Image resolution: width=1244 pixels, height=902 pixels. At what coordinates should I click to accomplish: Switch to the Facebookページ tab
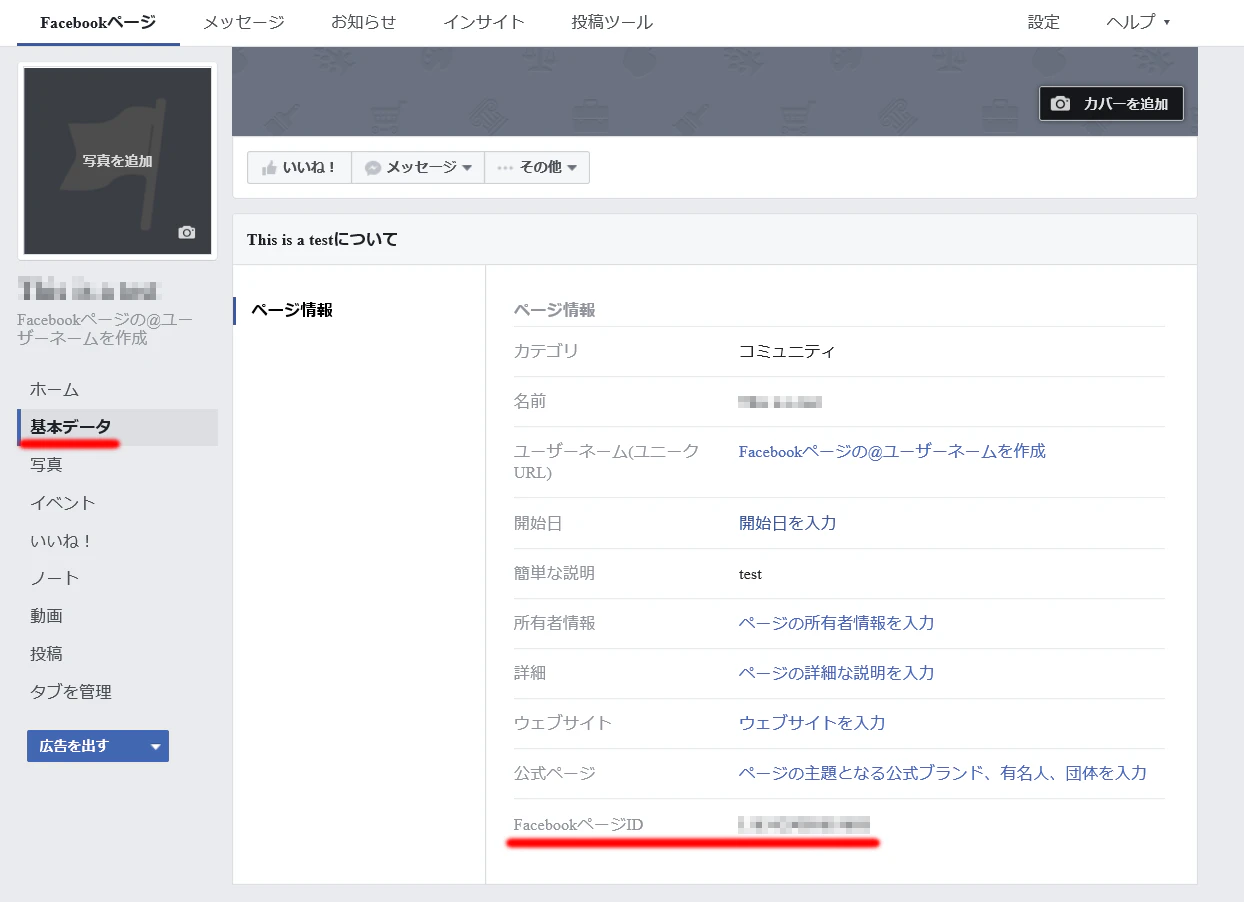[x=98, y=22]
